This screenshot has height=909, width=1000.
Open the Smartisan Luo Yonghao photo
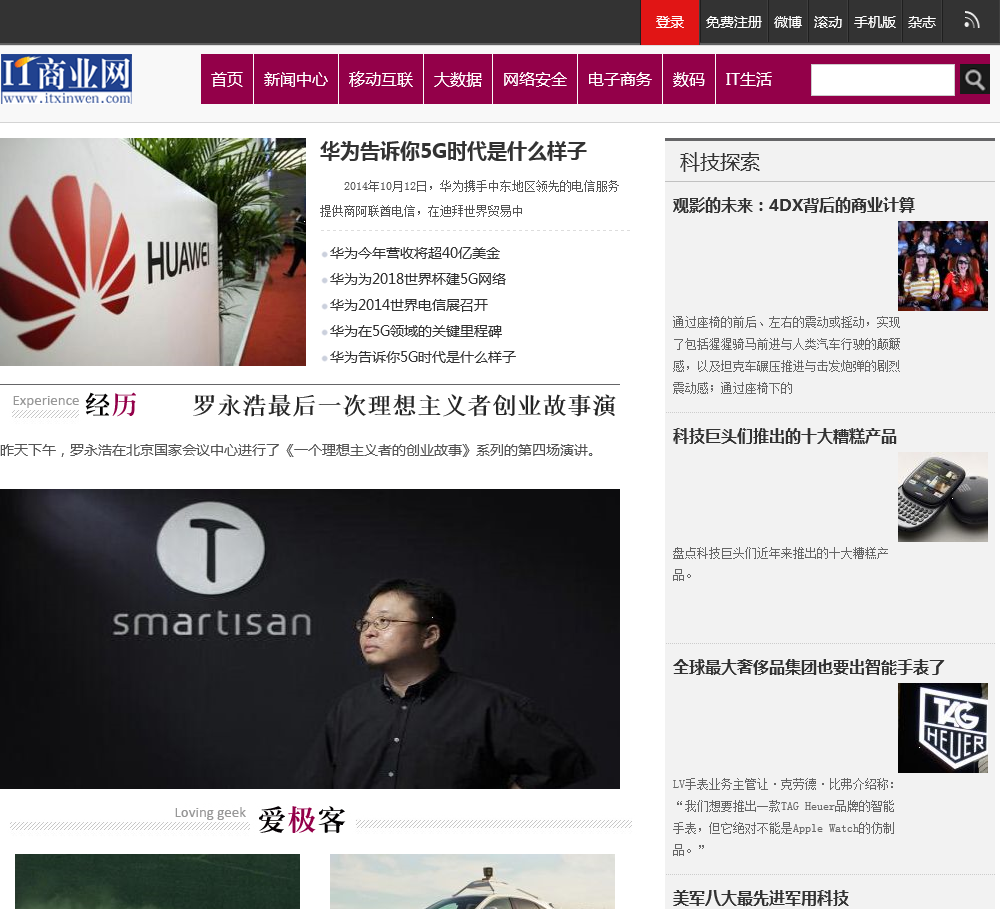click(x=310, y=639)
